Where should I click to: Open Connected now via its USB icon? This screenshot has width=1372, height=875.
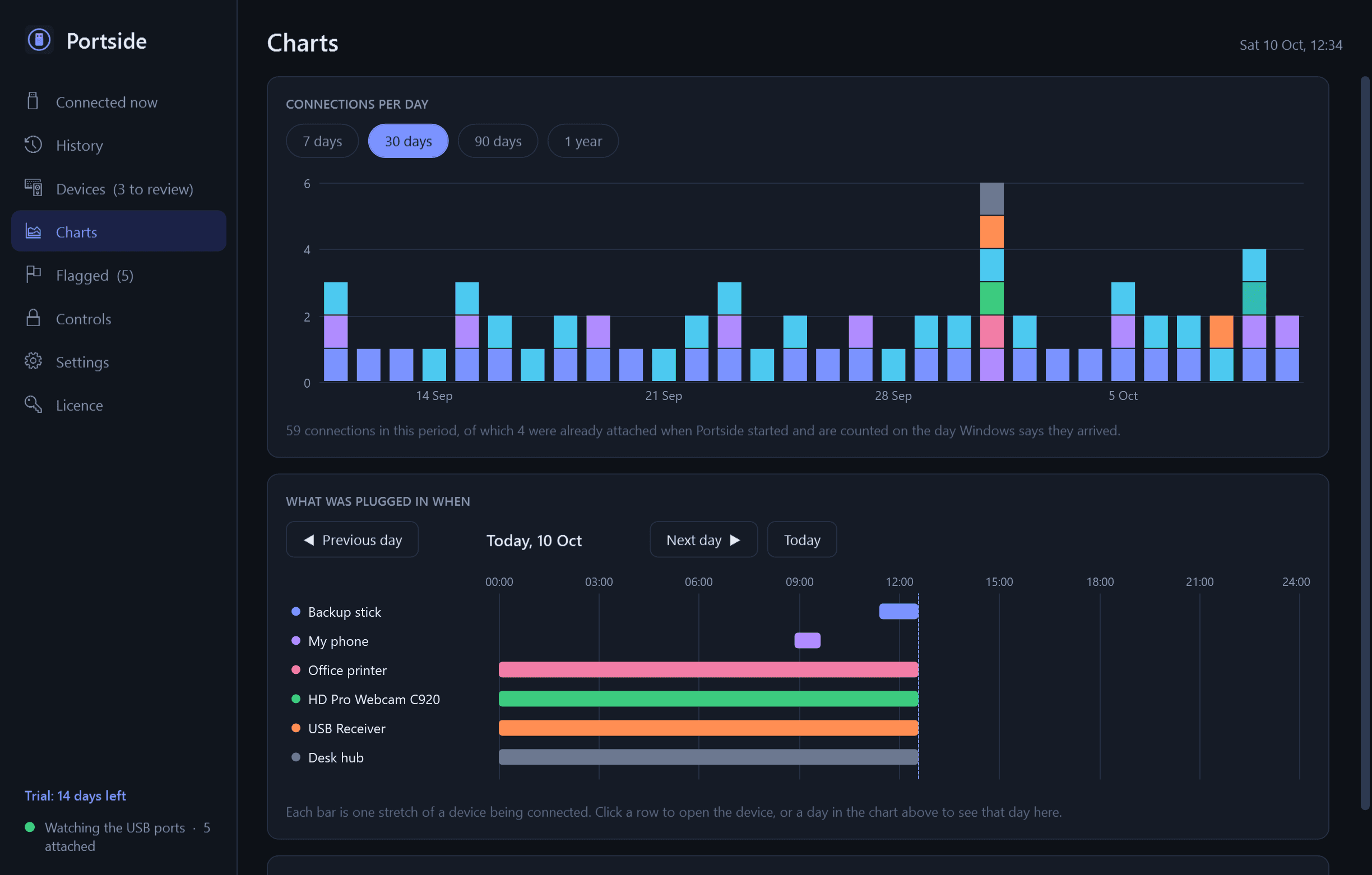click(x=33, y=101)
